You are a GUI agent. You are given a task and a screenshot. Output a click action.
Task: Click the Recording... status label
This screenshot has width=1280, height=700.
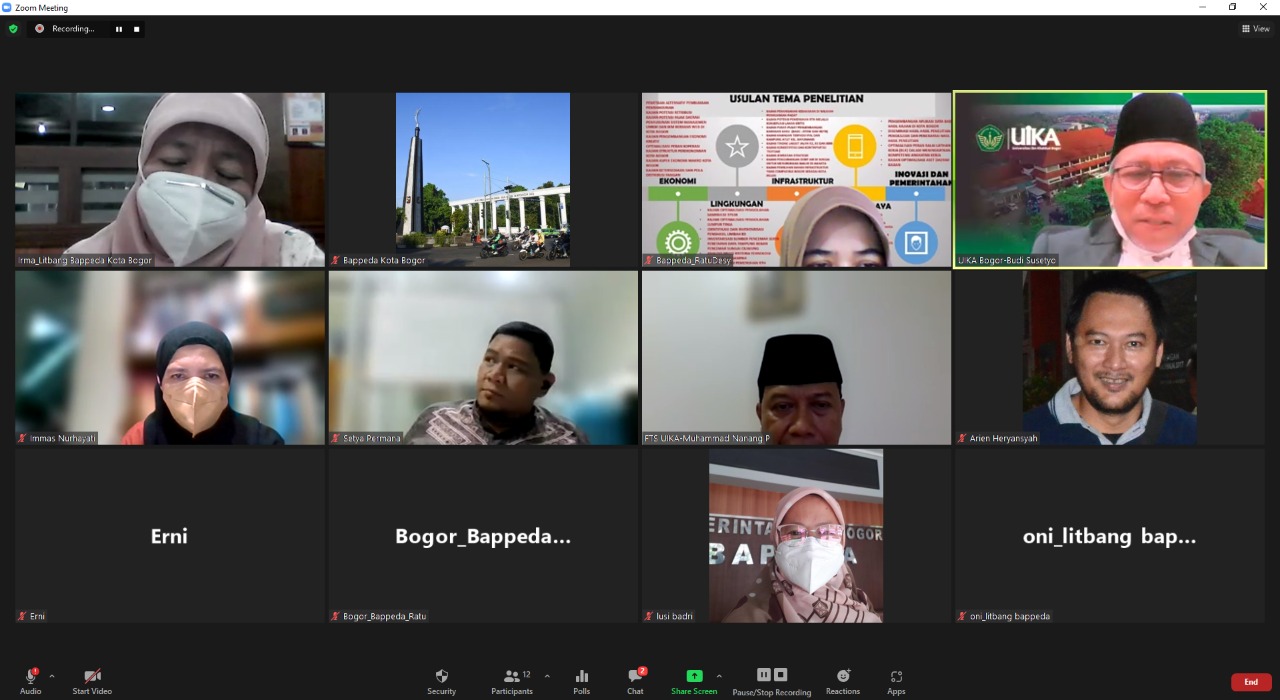point(73,29)
